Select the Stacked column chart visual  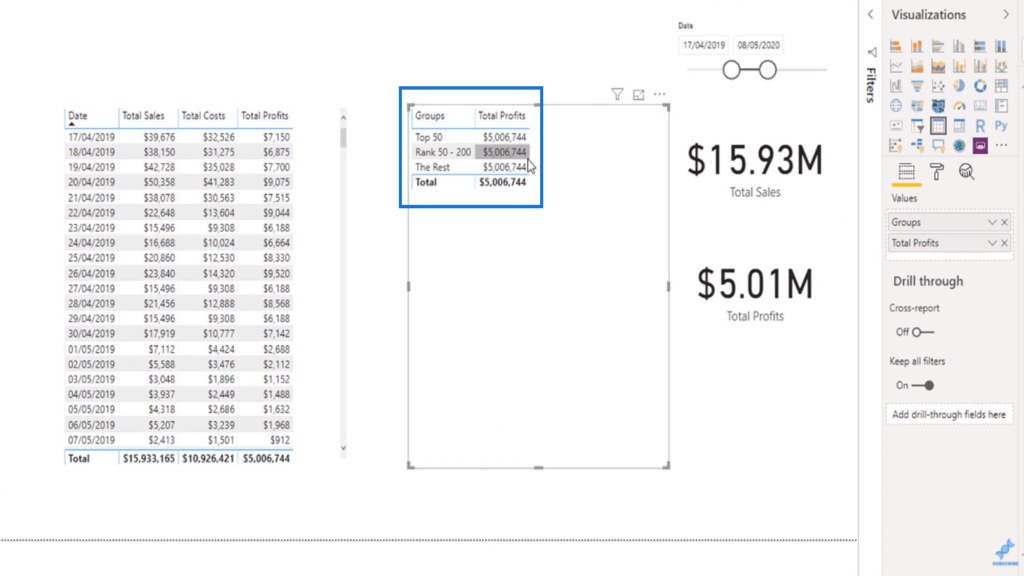click(917, 46)
